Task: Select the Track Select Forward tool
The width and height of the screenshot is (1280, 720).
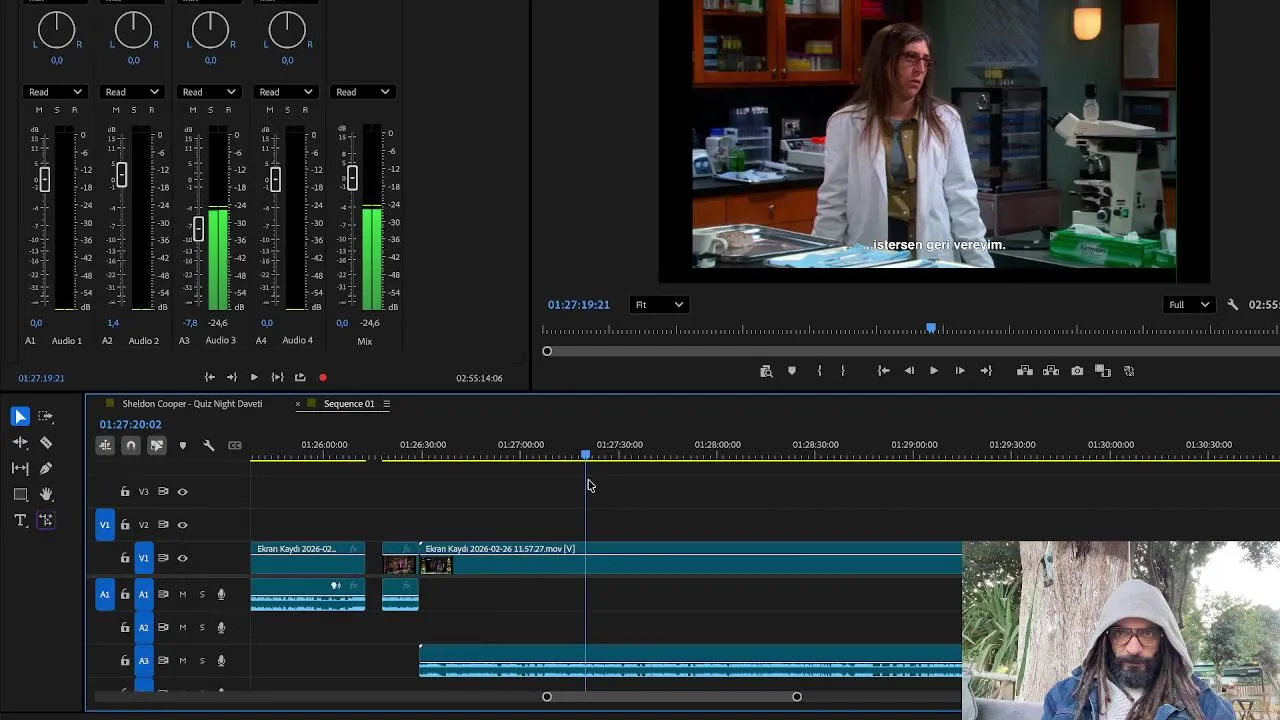Action: click(x=46, y=416)
